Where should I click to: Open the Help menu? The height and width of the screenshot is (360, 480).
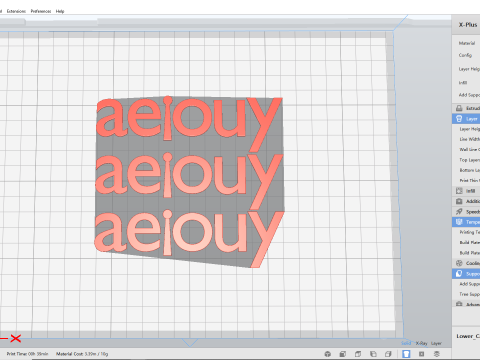(60, 11)
